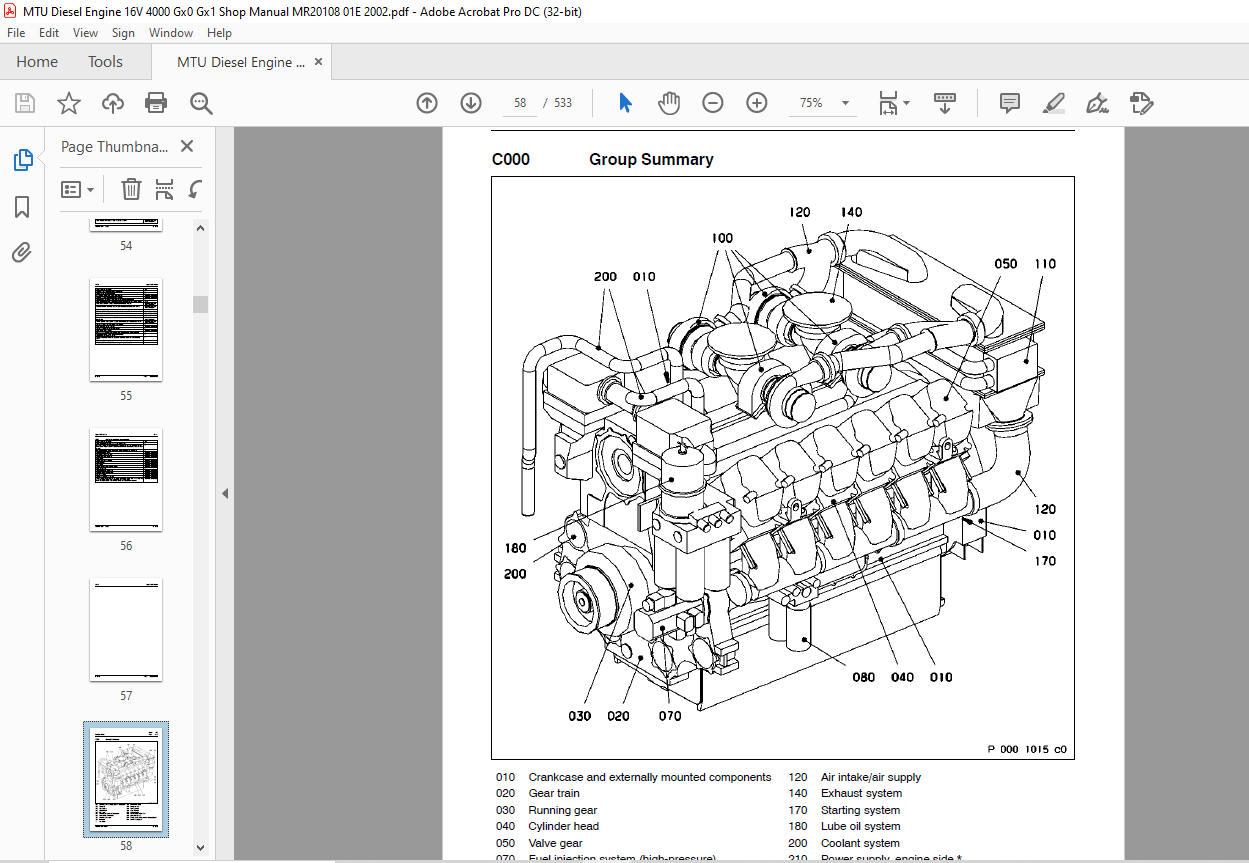
Task: Click the thumbnails panel scrollbar thumb
Action: click(201, 304)
